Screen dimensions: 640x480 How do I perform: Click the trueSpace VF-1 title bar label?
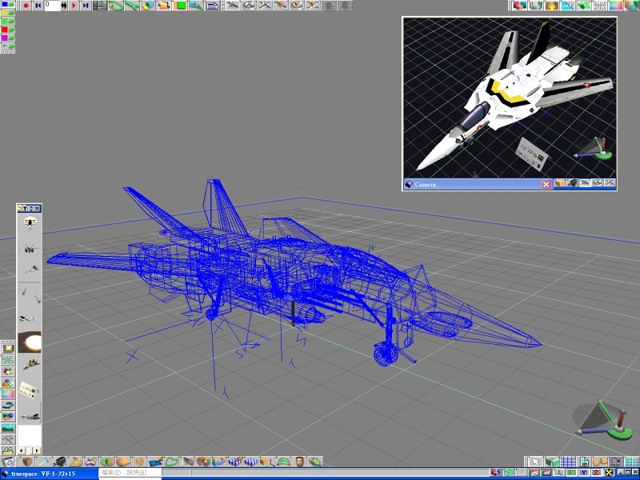[40, 473]
